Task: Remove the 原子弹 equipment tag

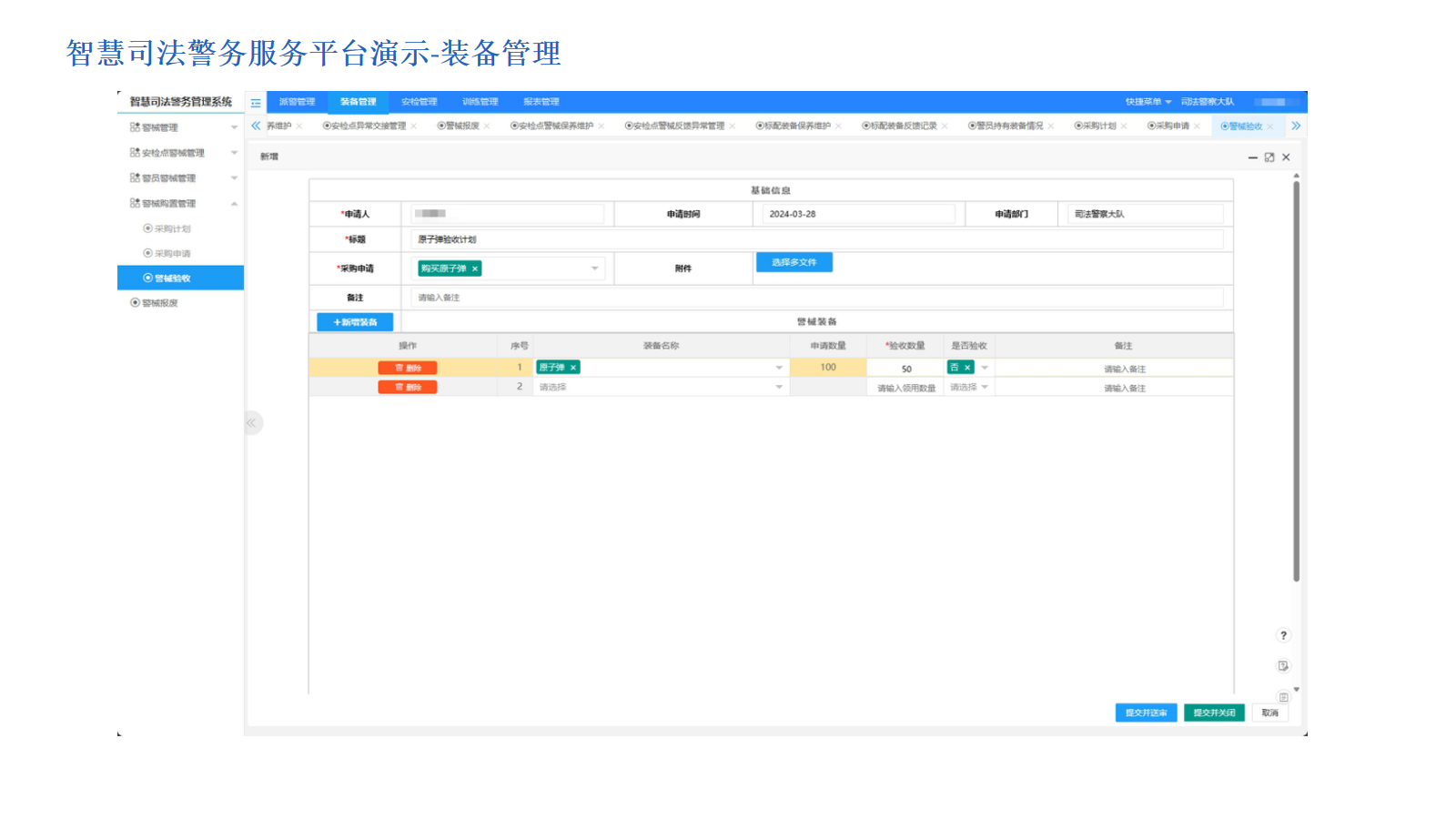Action: pos(573,368)
